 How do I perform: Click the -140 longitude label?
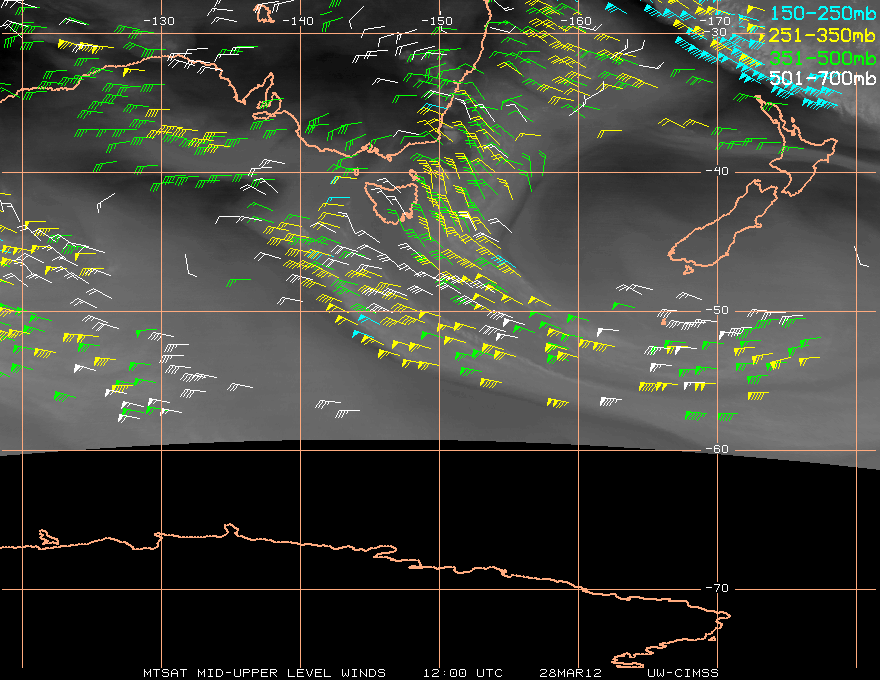298,21
